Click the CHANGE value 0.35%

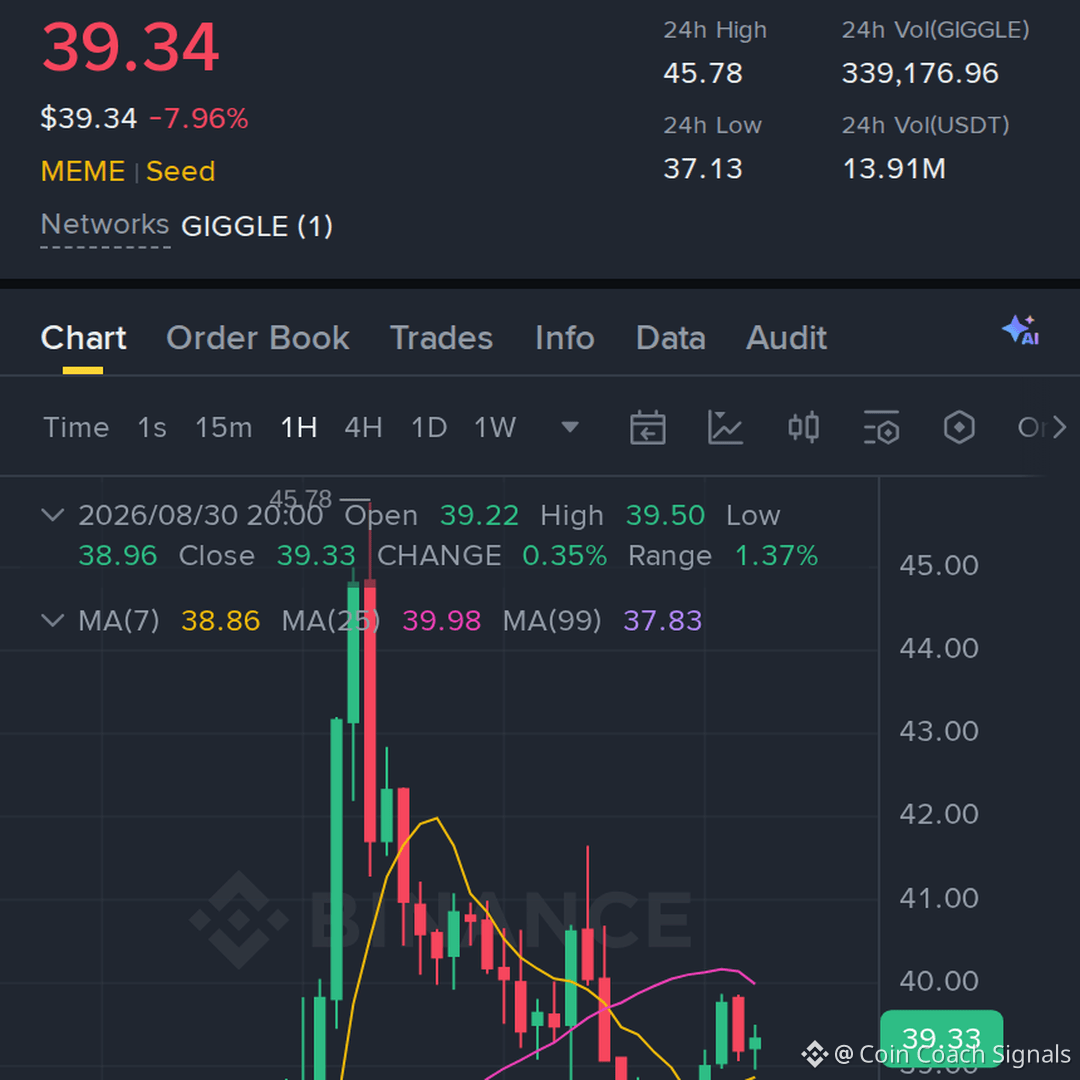[565, 555]
